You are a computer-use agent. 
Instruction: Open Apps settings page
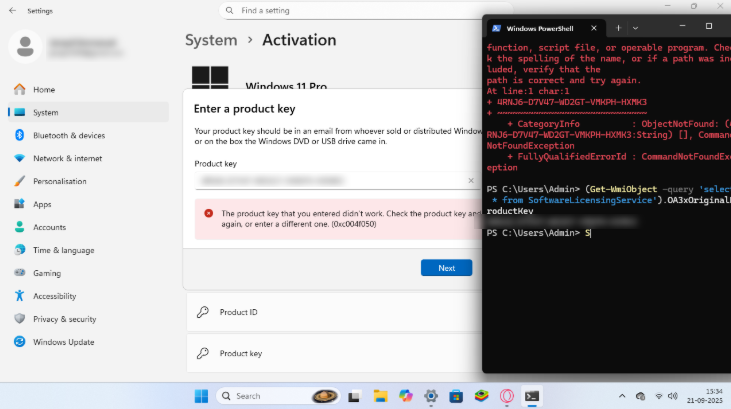pos(89,204)
